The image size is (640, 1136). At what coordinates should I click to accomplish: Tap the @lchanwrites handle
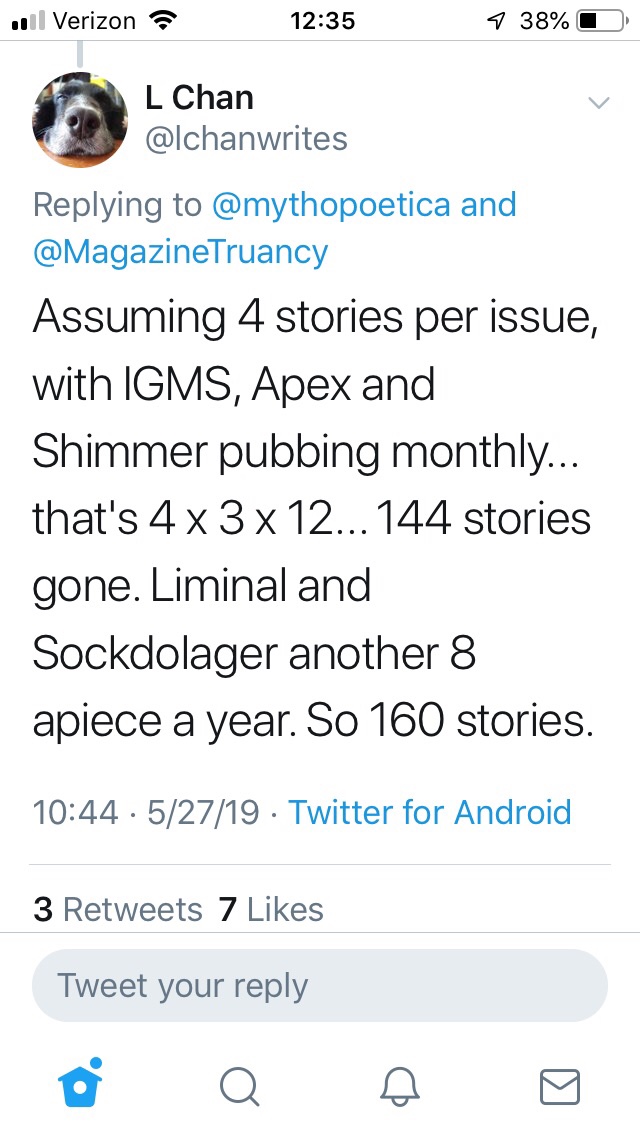(246, 139)
